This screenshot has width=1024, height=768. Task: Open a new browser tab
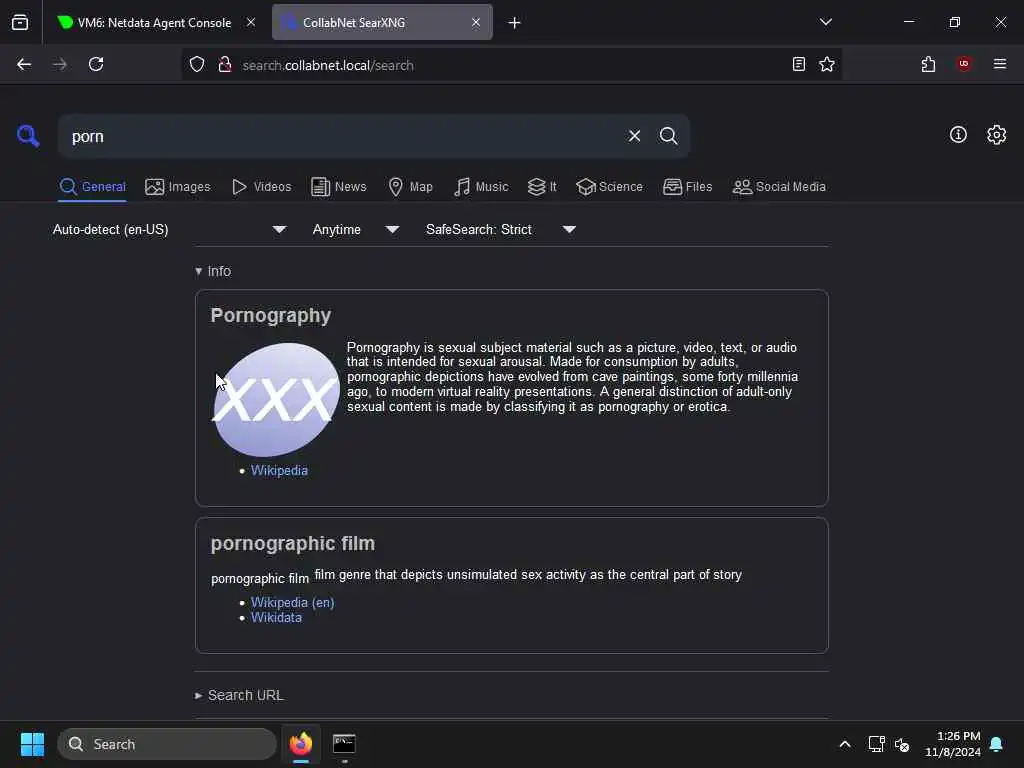click(x=515, y=23)
